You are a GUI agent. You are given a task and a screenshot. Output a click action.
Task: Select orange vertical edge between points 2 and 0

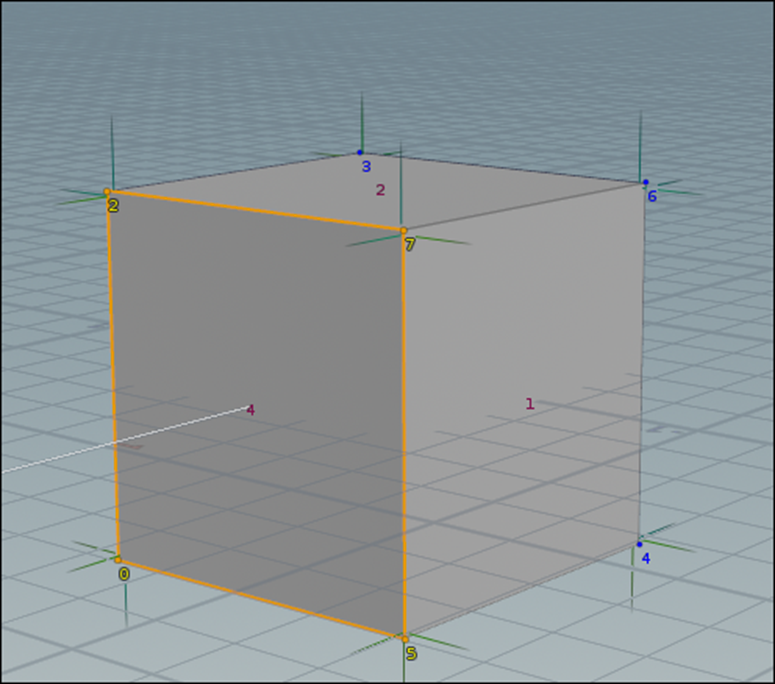[x=112, y=376]
